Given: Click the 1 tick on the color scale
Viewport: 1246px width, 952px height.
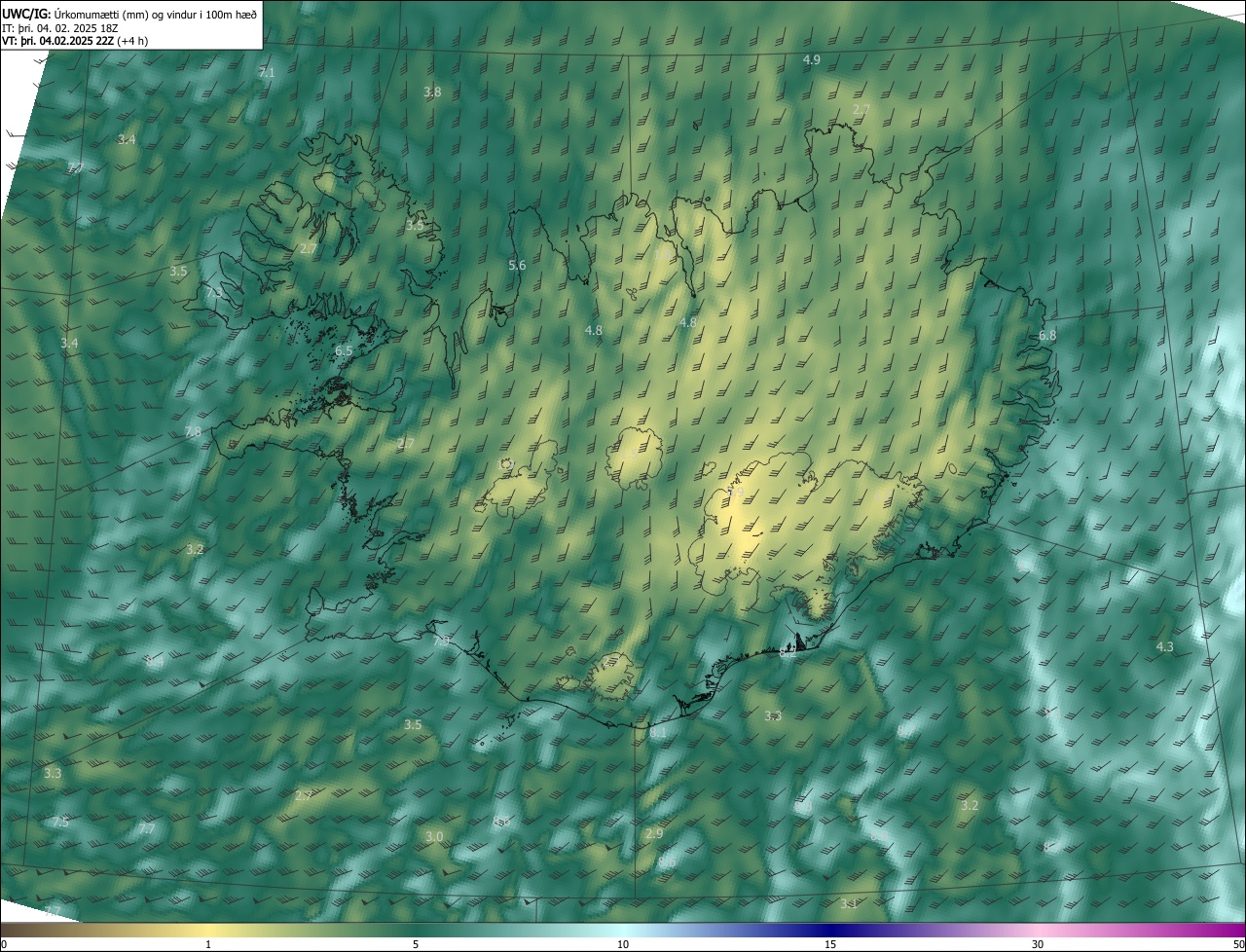Looking at the screenshot, I should click(x=208, y=944).
